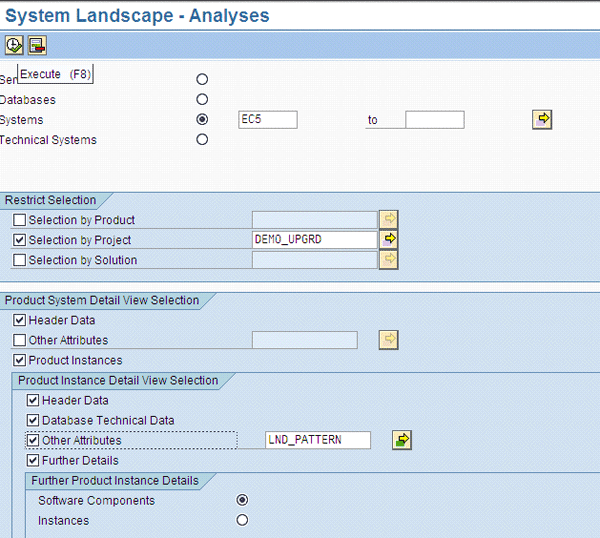Select the Technical Systems radio button
The width and height of the screenshot is (600, 538).
(x=202, y=139)
